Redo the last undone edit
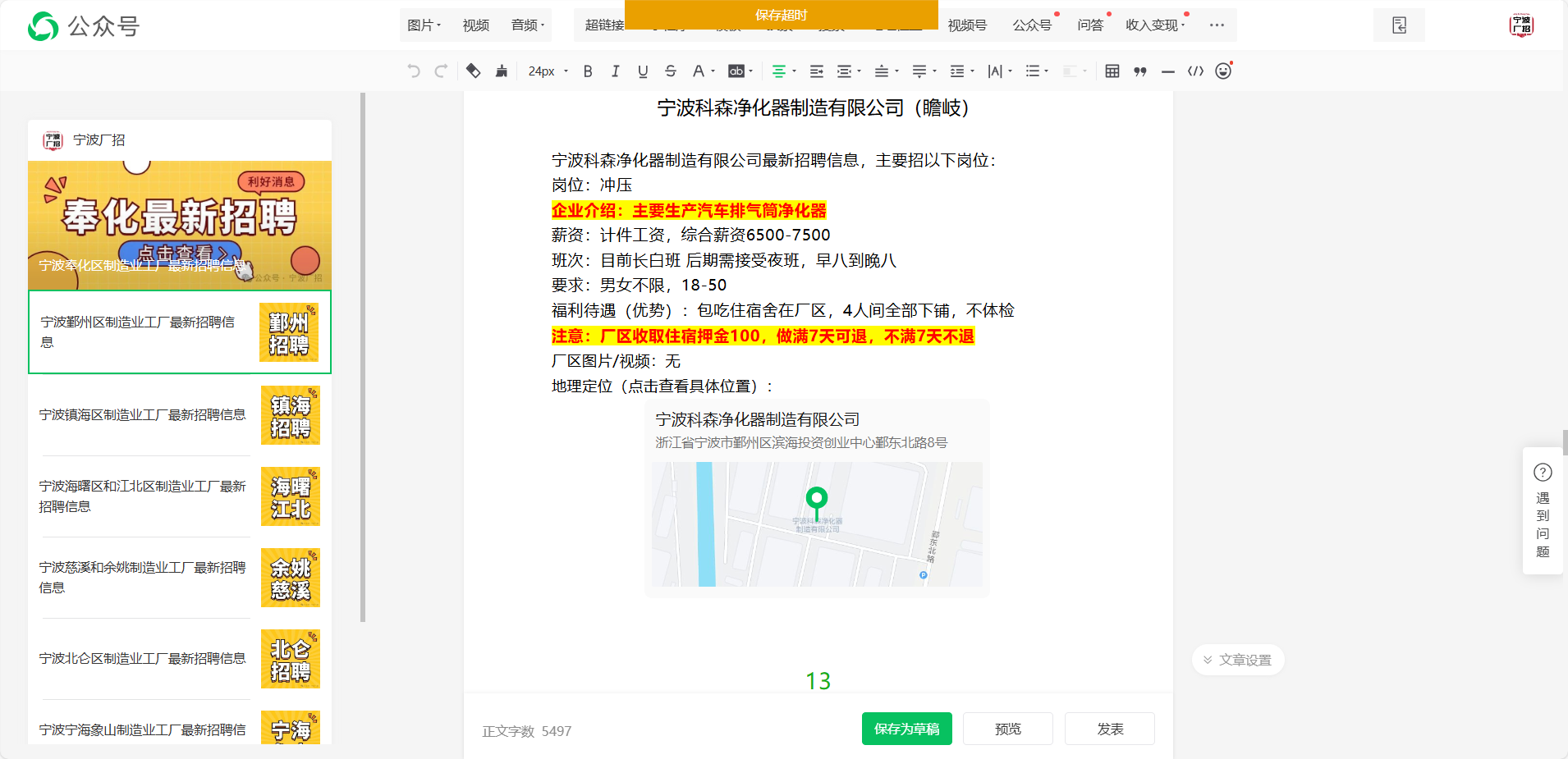 pyautogui.click(x=441, y=71)
